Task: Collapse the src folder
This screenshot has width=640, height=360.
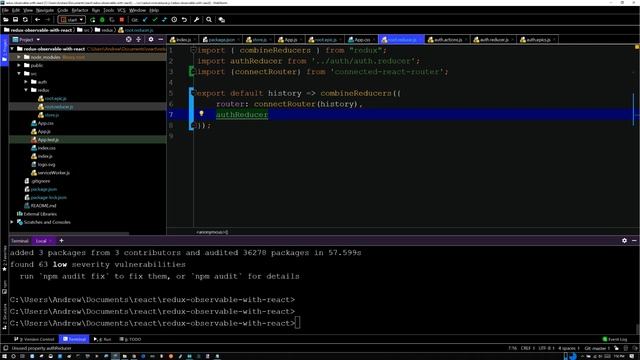Action: click(x=19, y=73)
